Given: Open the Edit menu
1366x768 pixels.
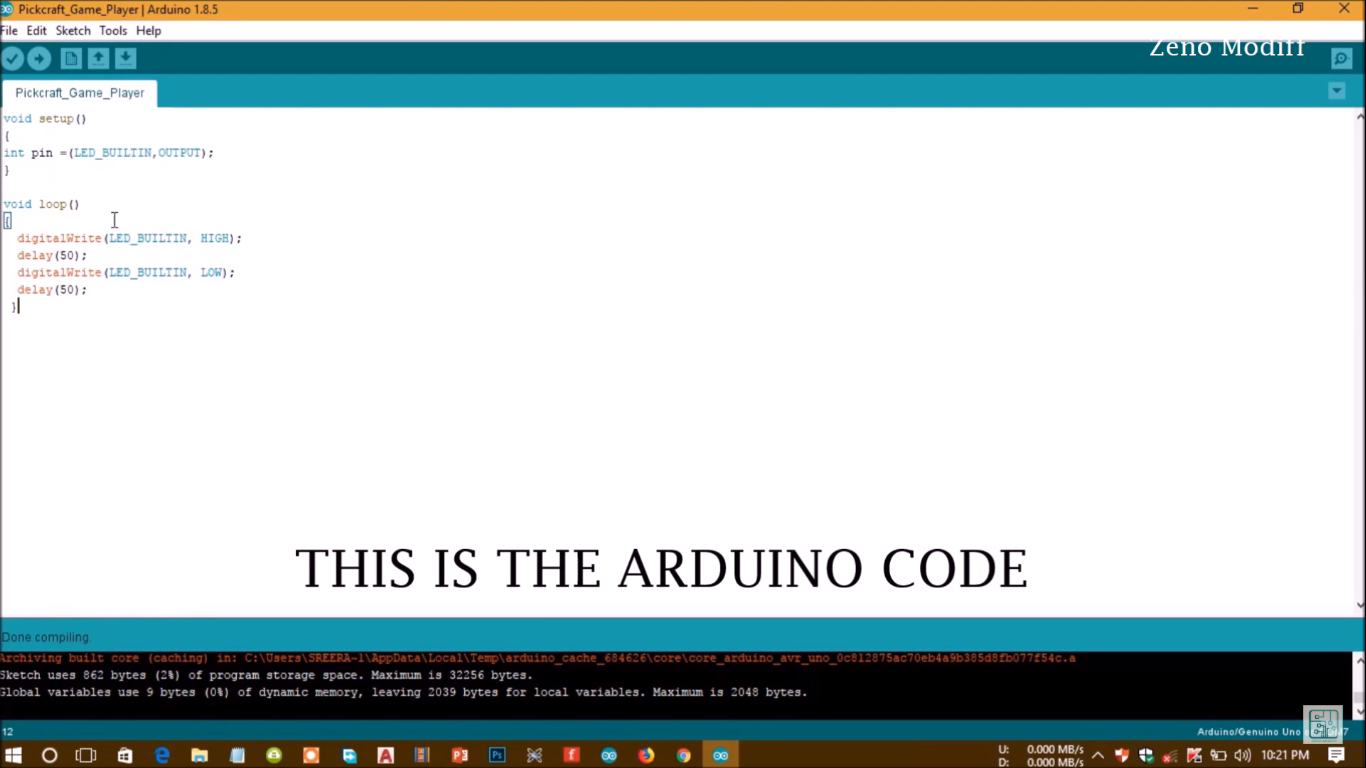Looking at the screenshot, I should (37, 31).
